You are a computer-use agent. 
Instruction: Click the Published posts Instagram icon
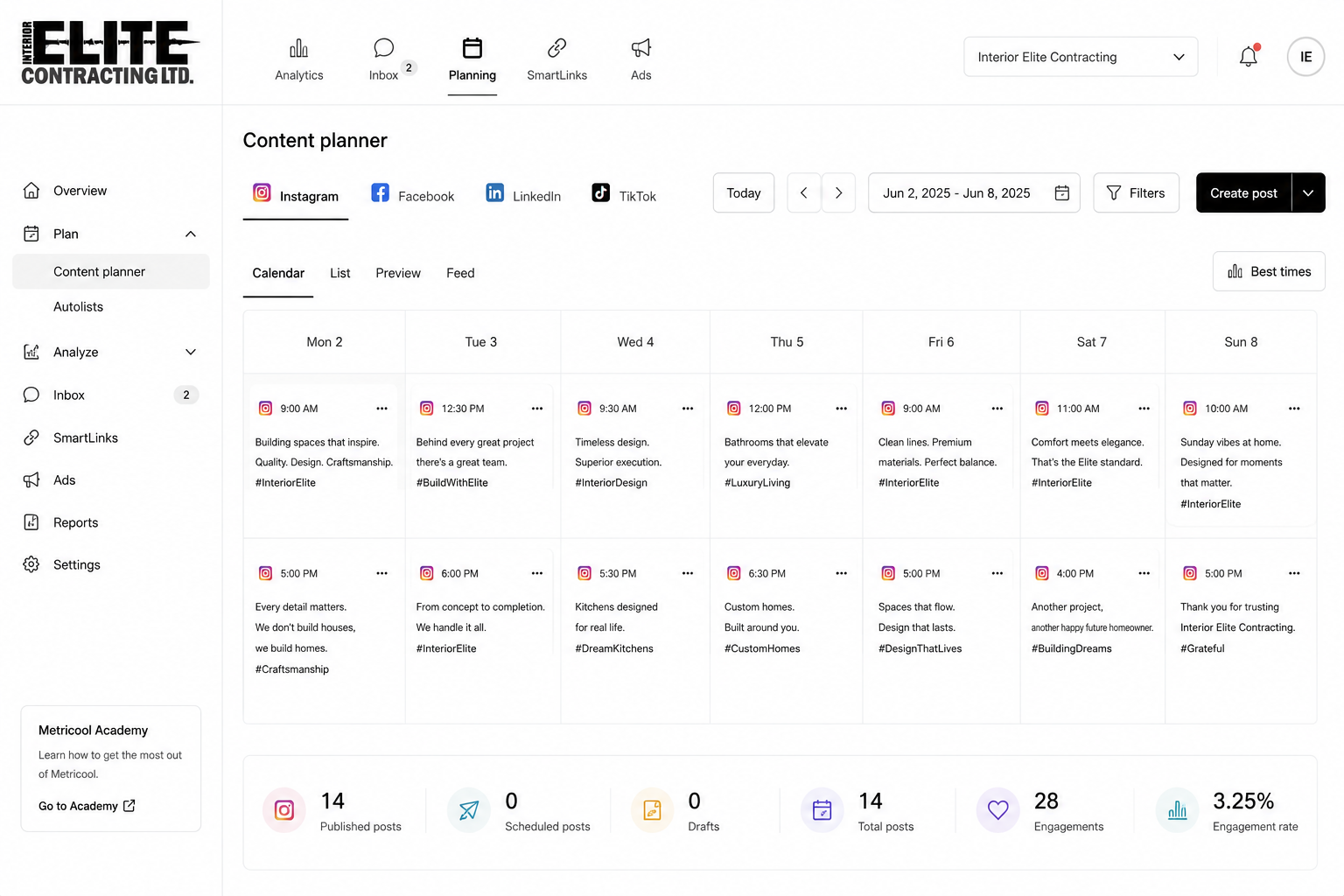[284, 810]
